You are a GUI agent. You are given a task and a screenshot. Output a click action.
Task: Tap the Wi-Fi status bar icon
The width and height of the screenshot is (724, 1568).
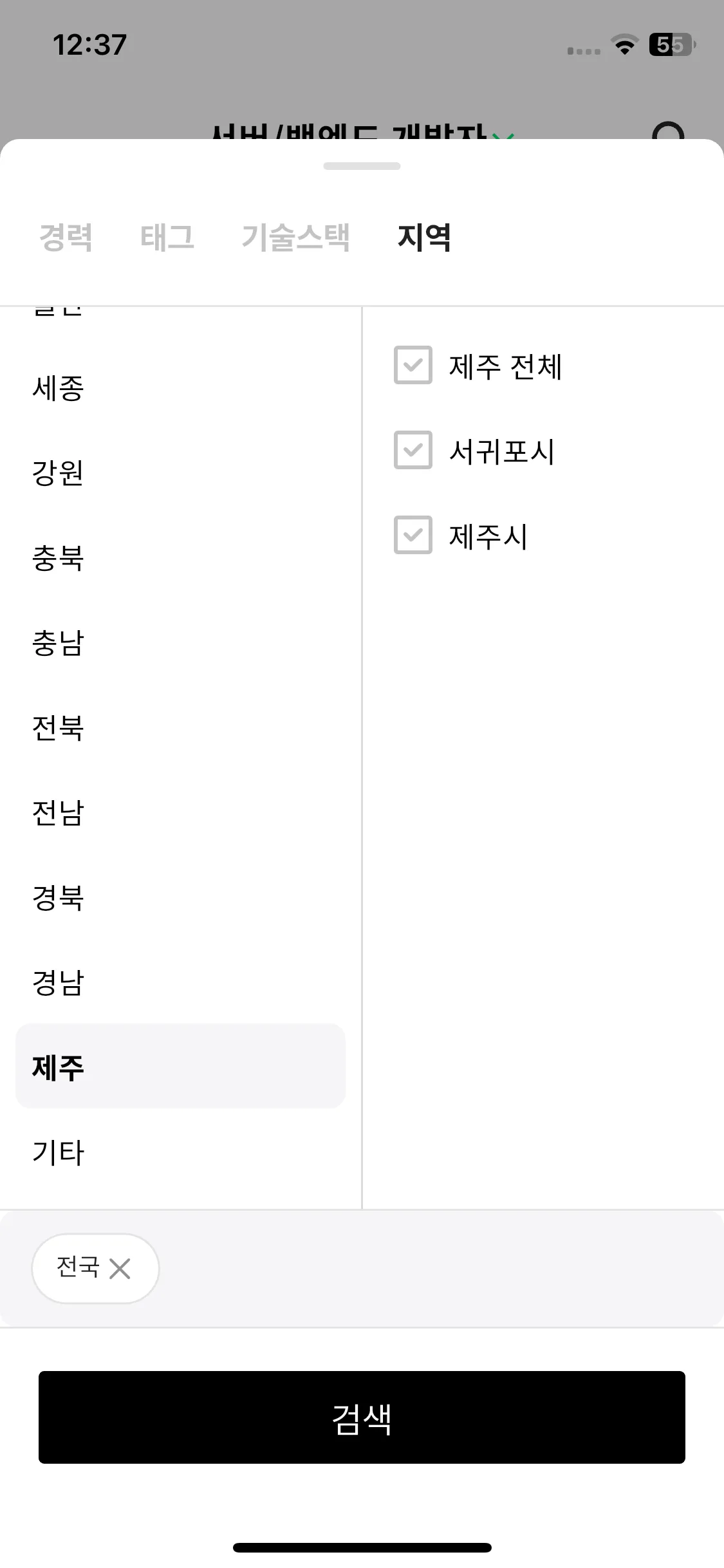624,45
